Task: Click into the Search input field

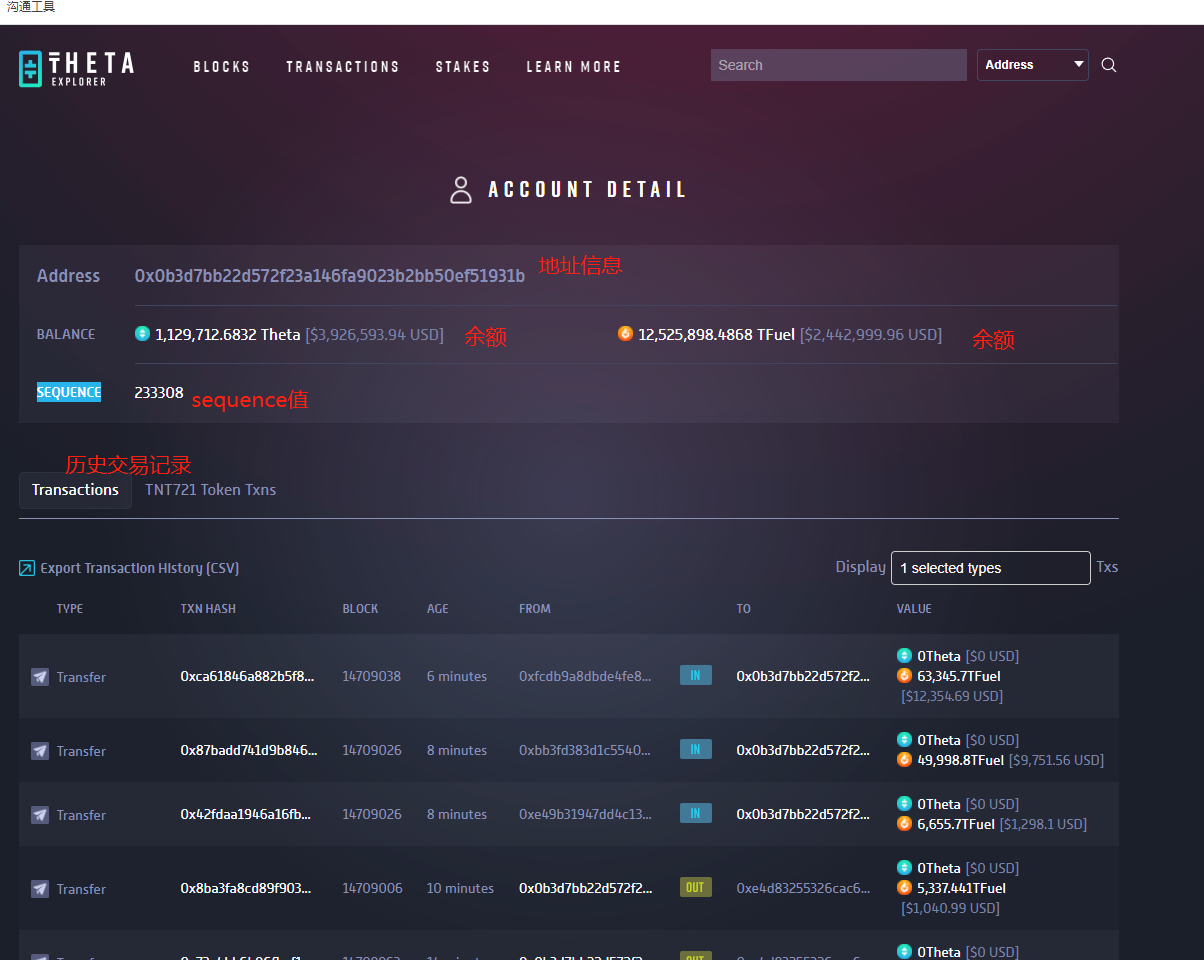Action: tap(838, 65)
